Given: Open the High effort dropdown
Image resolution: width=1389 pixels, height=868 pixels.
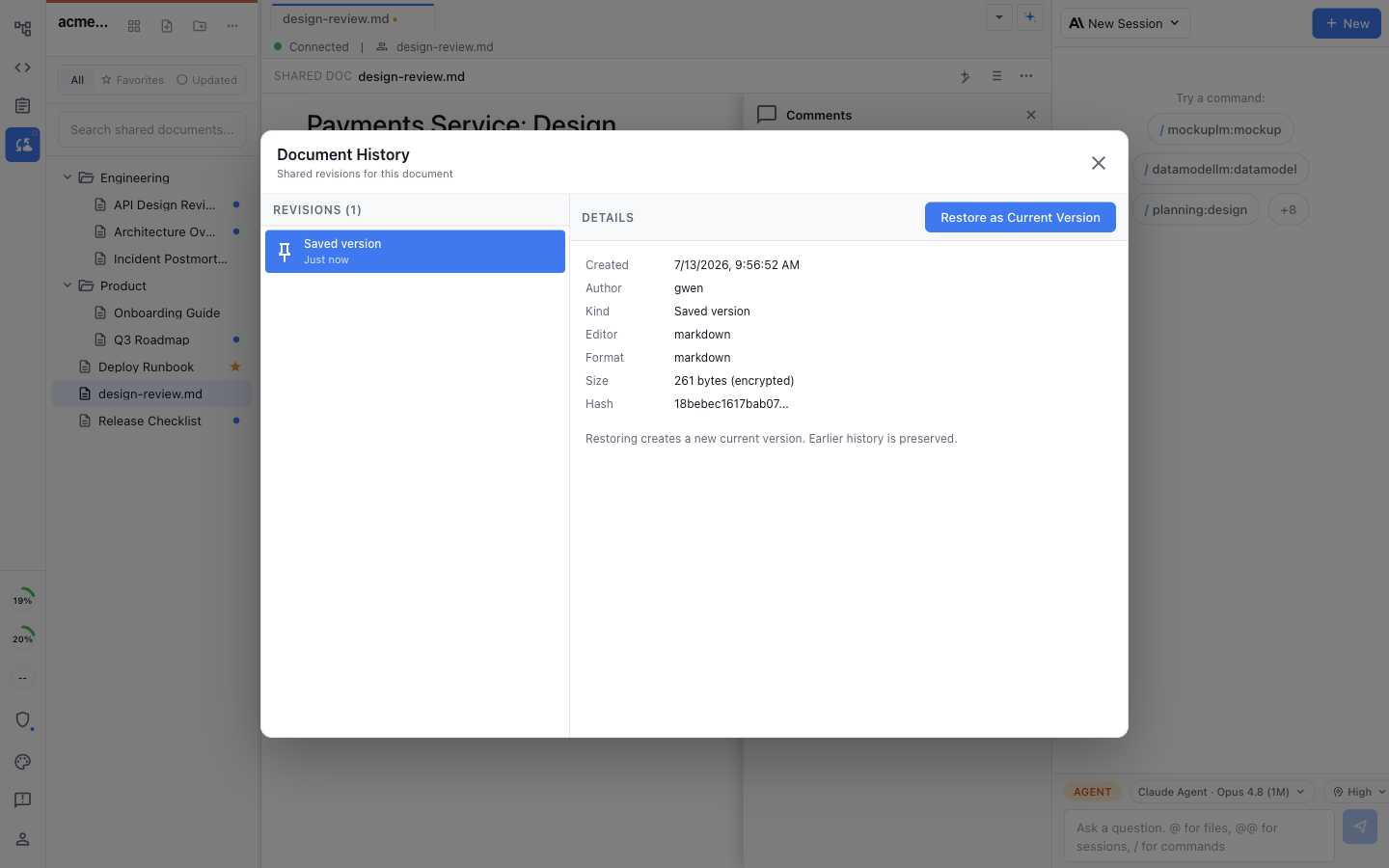Looking at the screenshot, I should 1358,792.
